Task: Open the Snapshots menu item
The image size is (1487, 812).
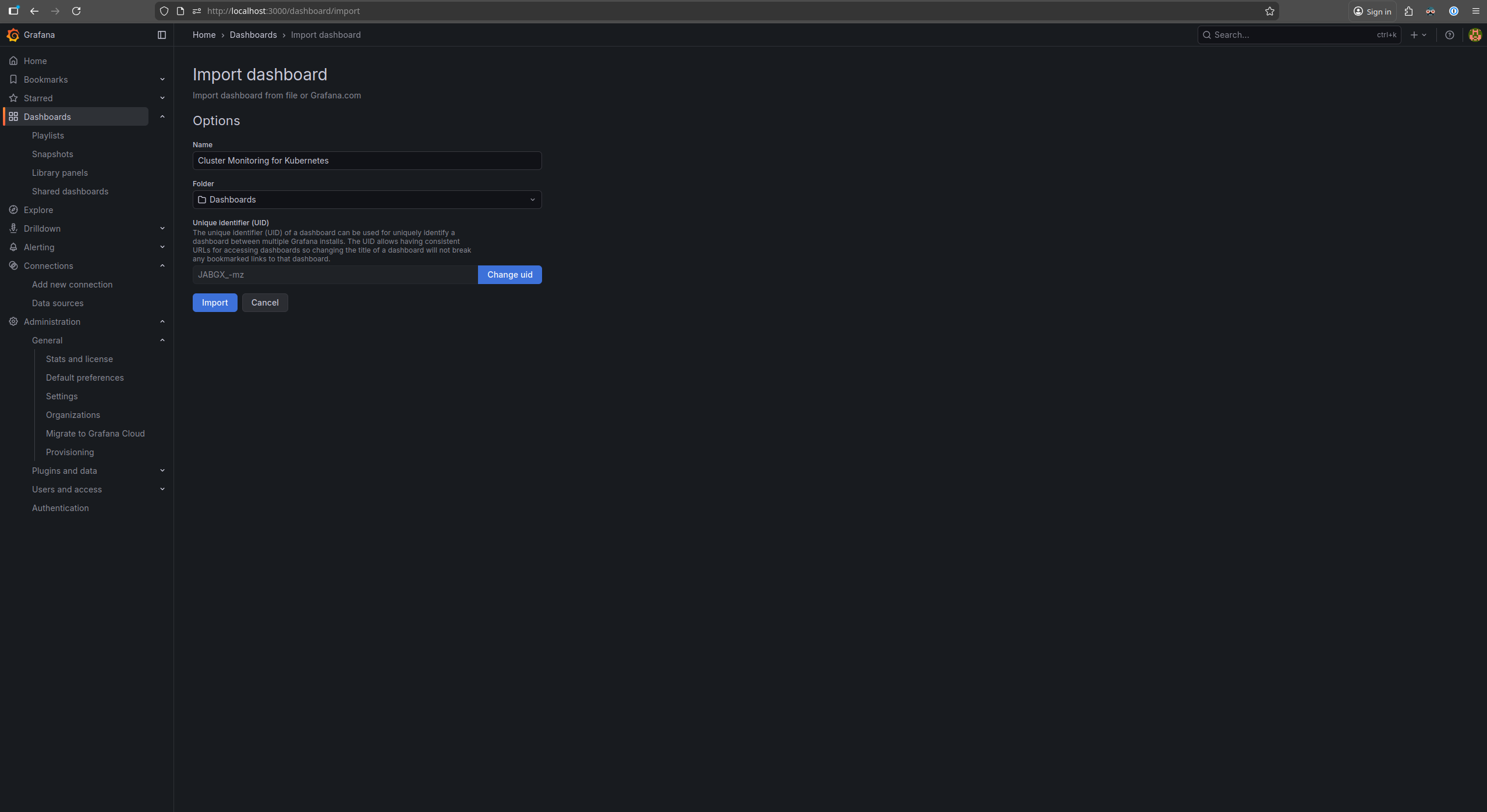Action: (x=52, y=154)
